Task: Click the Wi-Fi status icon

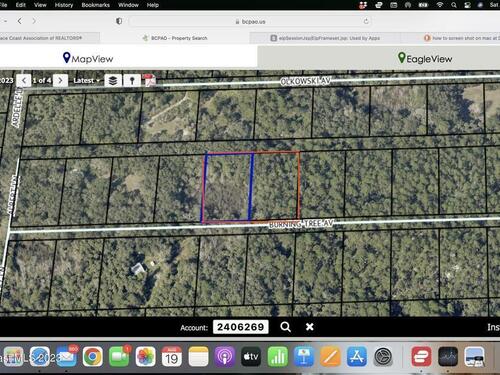Action: 440,5
